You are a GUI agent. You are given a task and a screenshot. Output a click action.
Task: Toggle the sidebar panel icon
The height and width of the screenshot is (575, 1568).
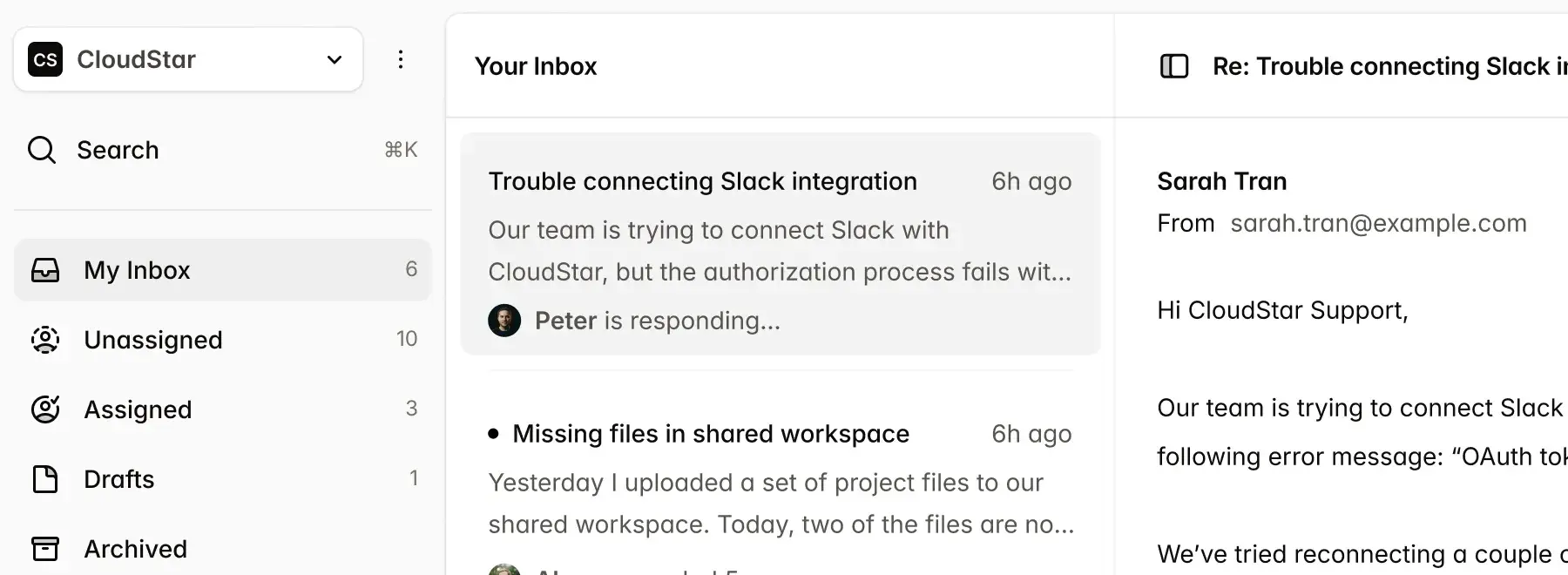pos(1174,66)
